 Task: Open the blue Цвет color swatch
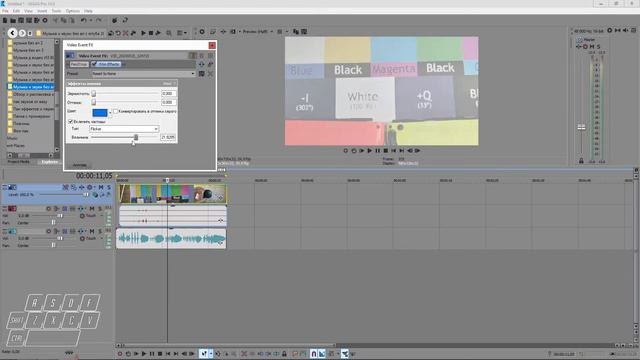pyautogui.click(x=100, y=113)
